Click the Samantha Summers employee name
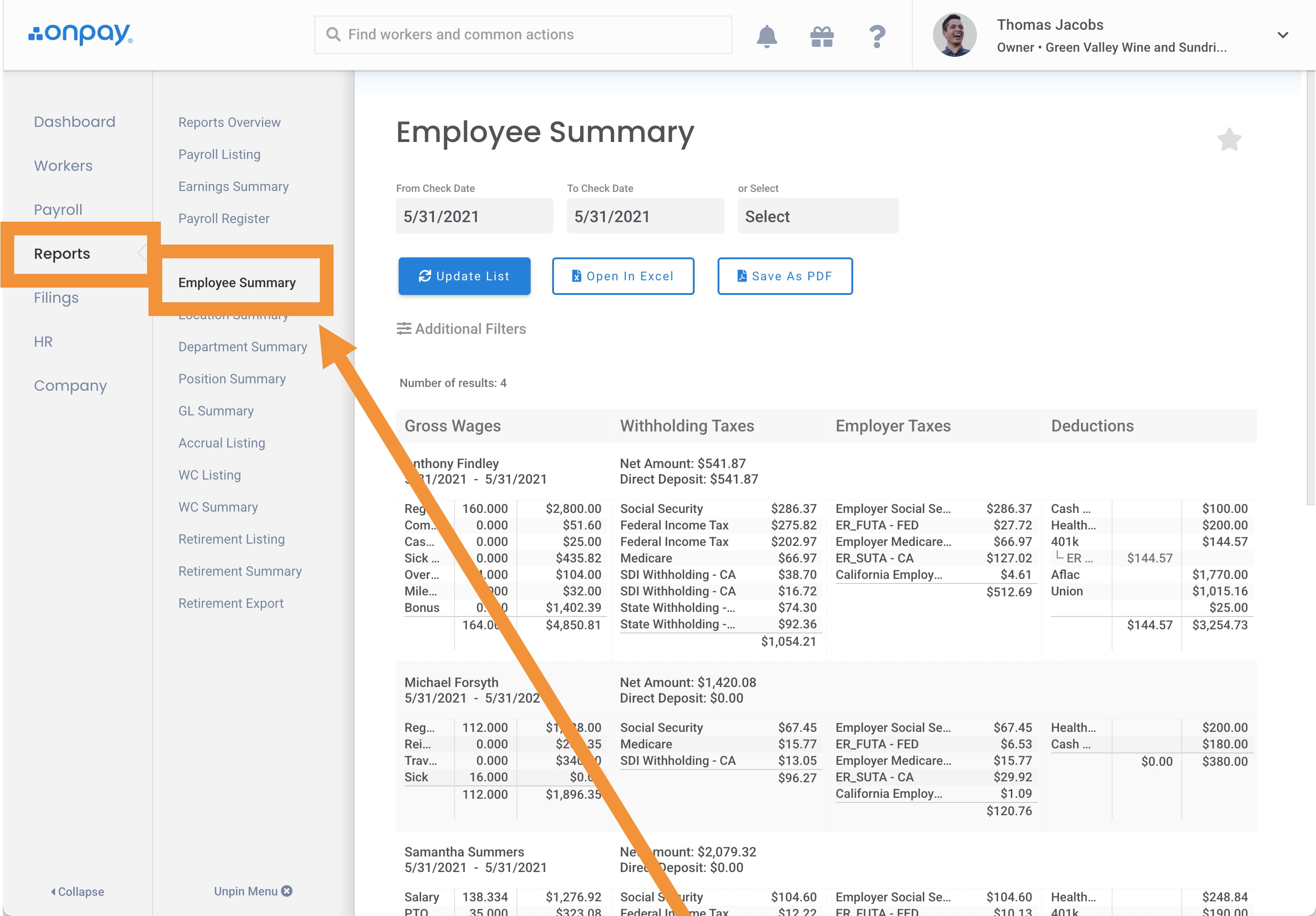This screenshot has width=1316, height=916. click(464, 852)
